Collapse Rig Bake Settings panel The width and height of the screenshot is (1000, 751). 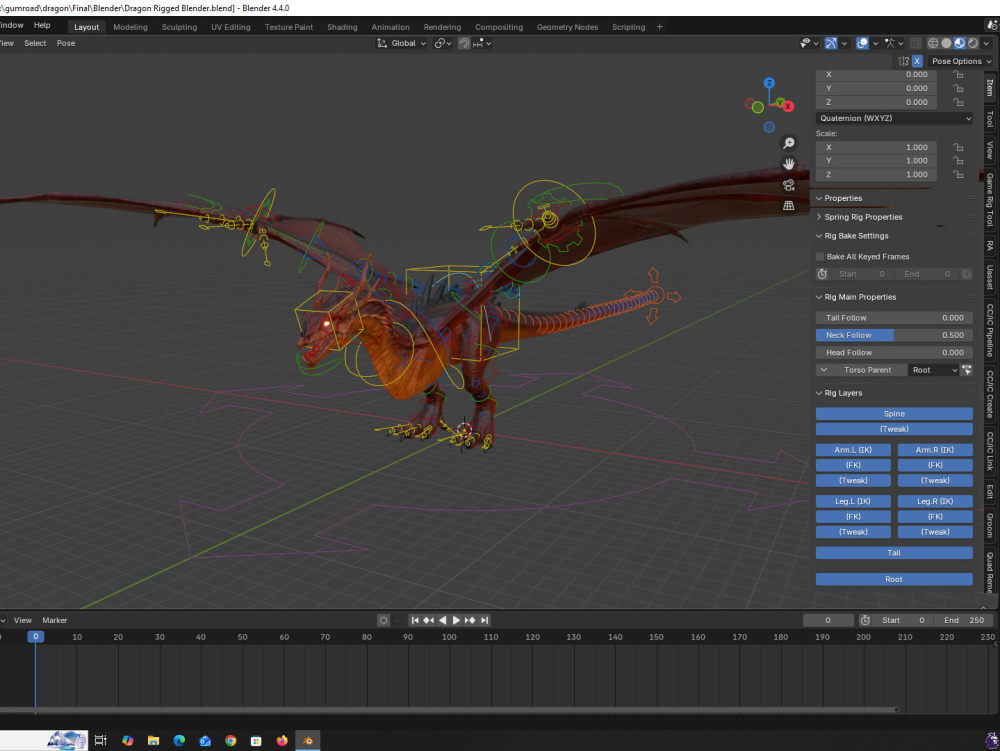click(x=856, y=236)
